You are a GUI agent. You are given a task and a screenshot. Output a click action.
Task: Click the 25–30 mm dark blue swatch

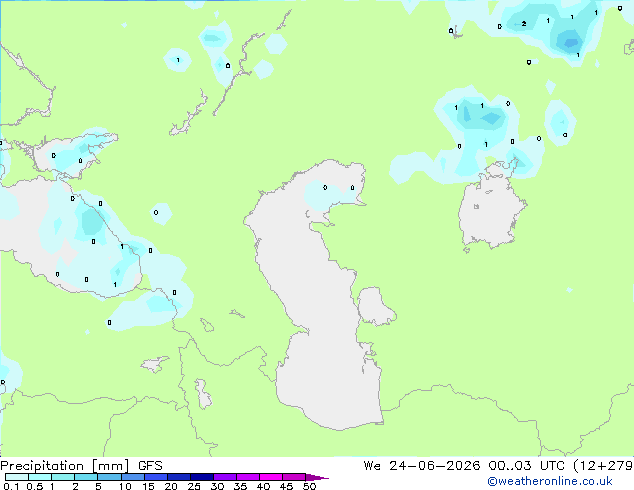click(x=202, y=477)
